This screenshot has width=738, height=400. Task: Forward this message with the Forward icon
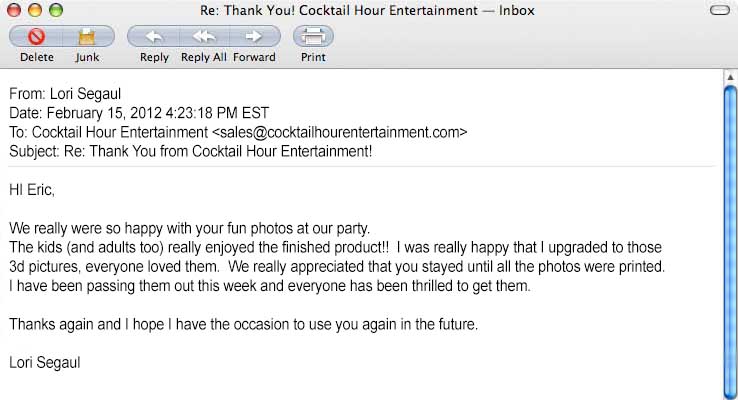tap(254, 37)
